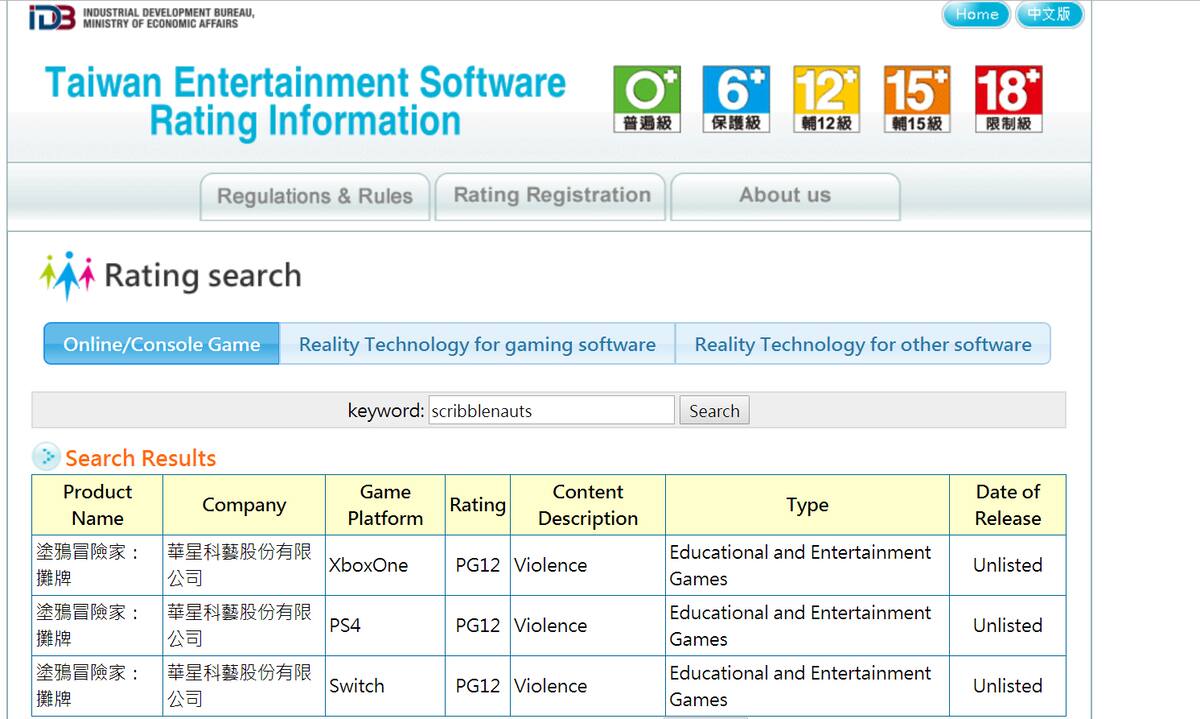Viewport: 1200px width, 719px height.
Task: Click the Type column header
Action: (x=807, y=505)
